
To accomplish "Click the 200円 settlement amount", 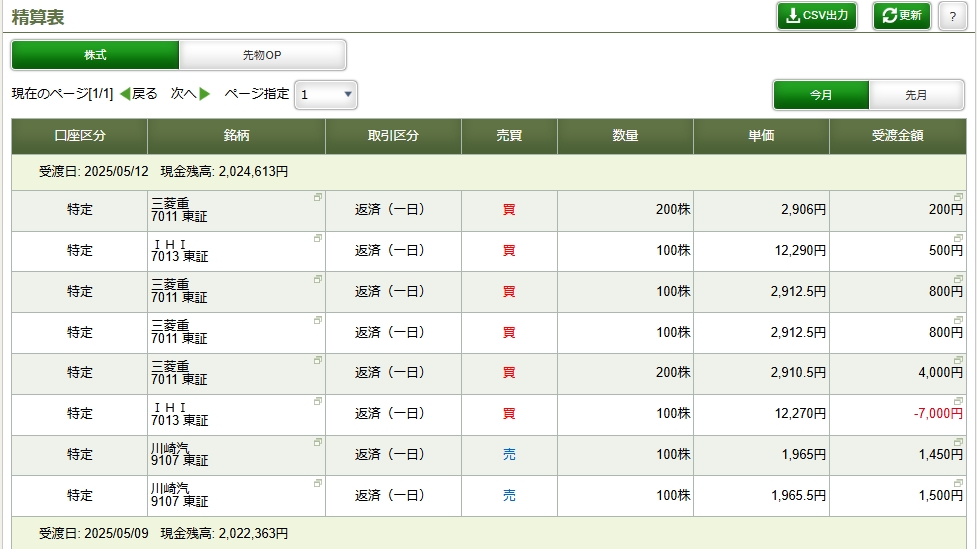I will pyautogui.click(x=945, y=210).
